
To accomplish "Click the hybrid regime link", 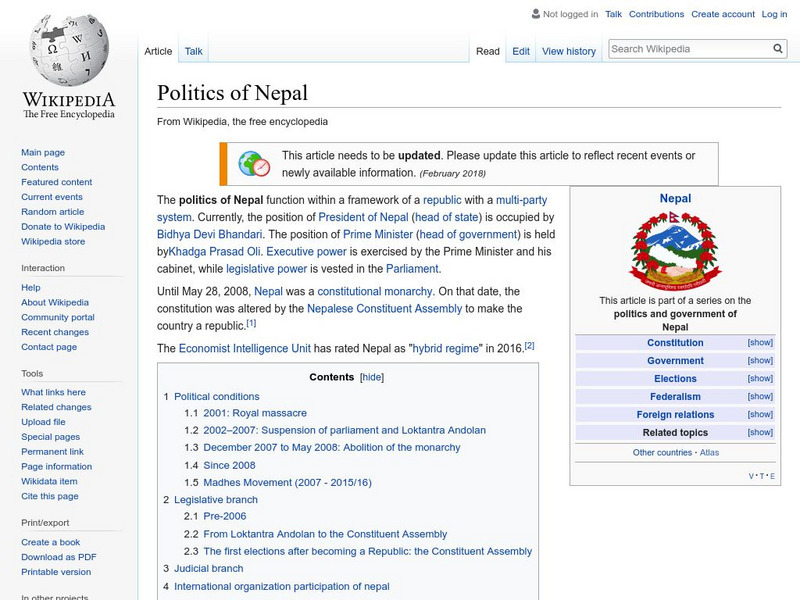I will [x=445, y=348].
